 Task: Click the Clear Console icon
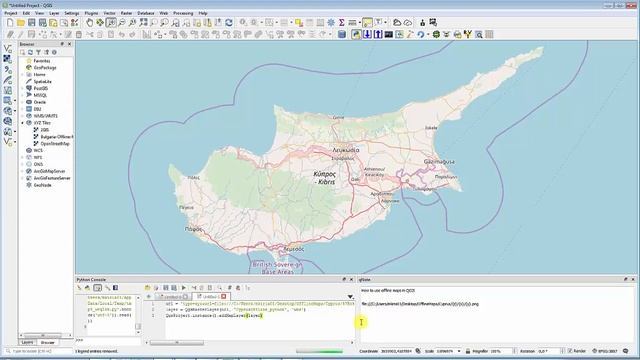[79, 288]
